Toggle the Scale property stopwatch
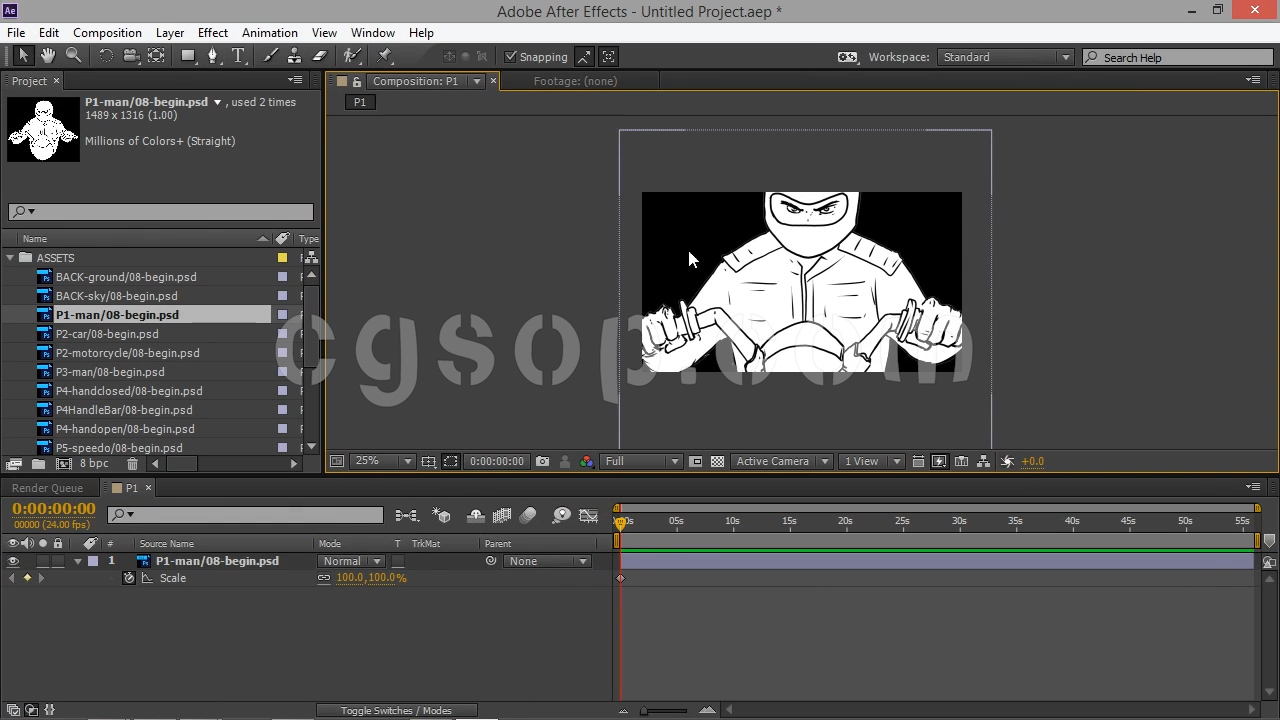Viewport: 1280px width, 720px height. tap(129, 578)
